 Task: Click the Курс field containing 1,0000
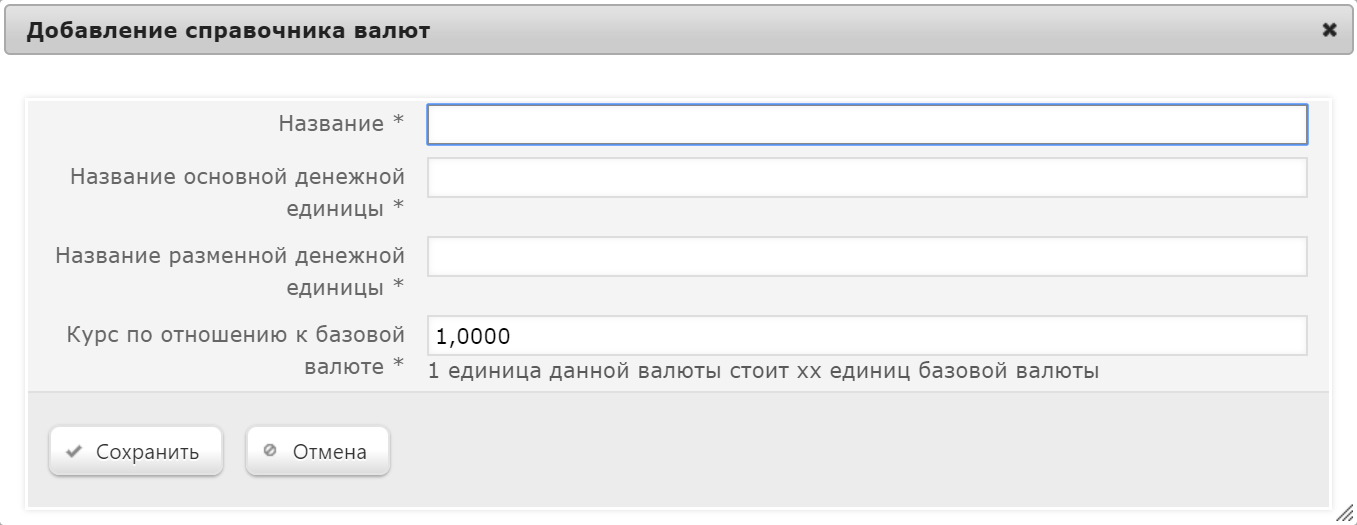(x=867, y=336)
